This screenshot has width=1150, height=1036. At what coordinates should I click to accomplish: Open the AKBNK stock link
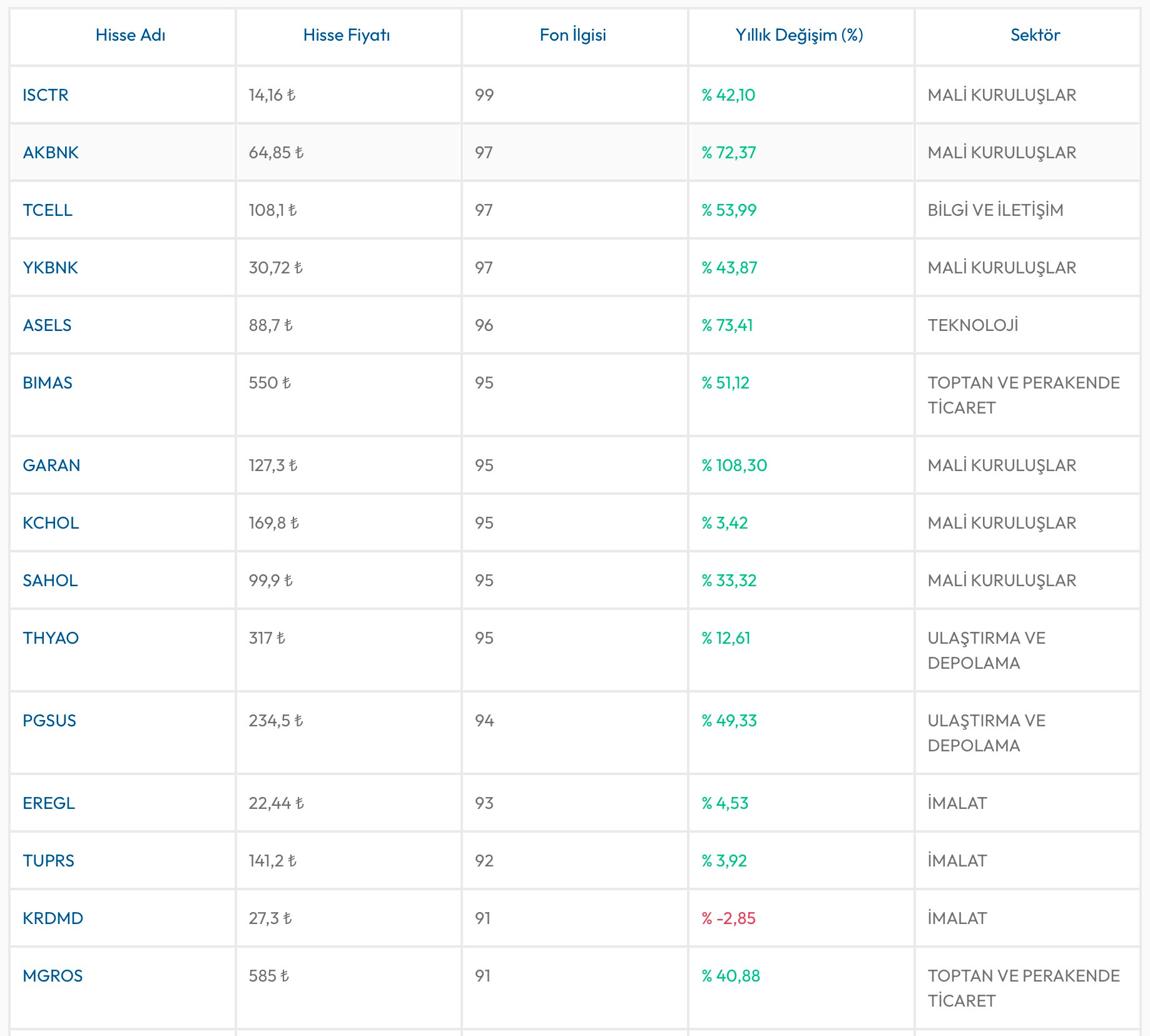pyautogui.click(x=51, y=153)
